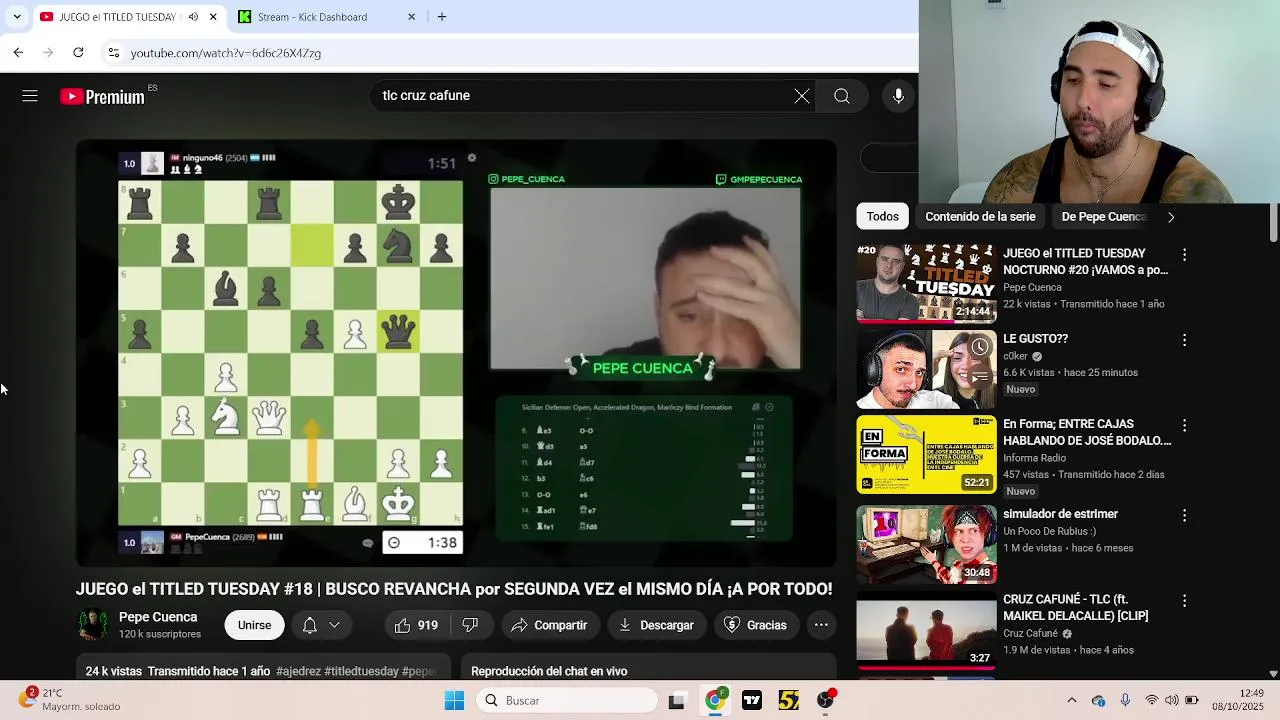Open options for TITLED TUESDAY NOCTURNO #20
Viewport: 1280px width, 720px height.
(1184, 255)
